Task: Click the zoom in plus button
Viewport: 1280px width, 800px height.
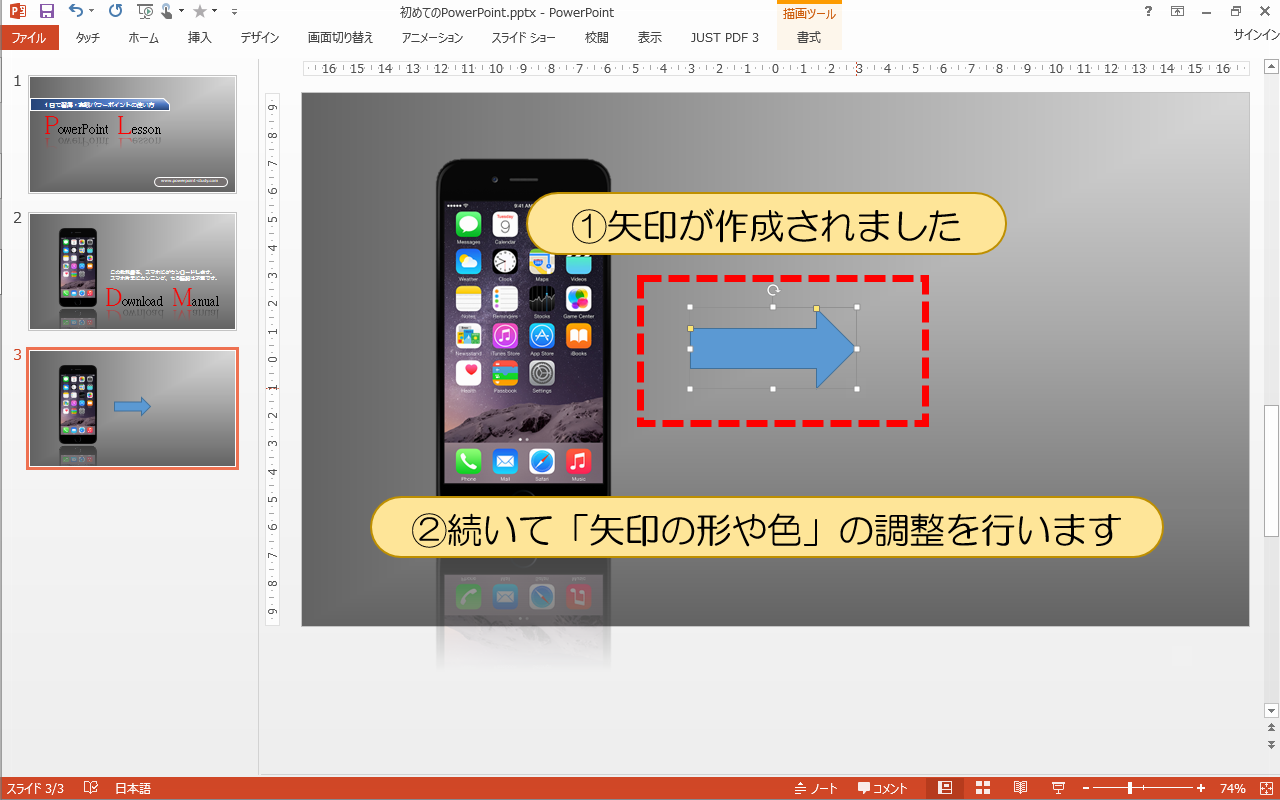Action: pos(1201,789)
